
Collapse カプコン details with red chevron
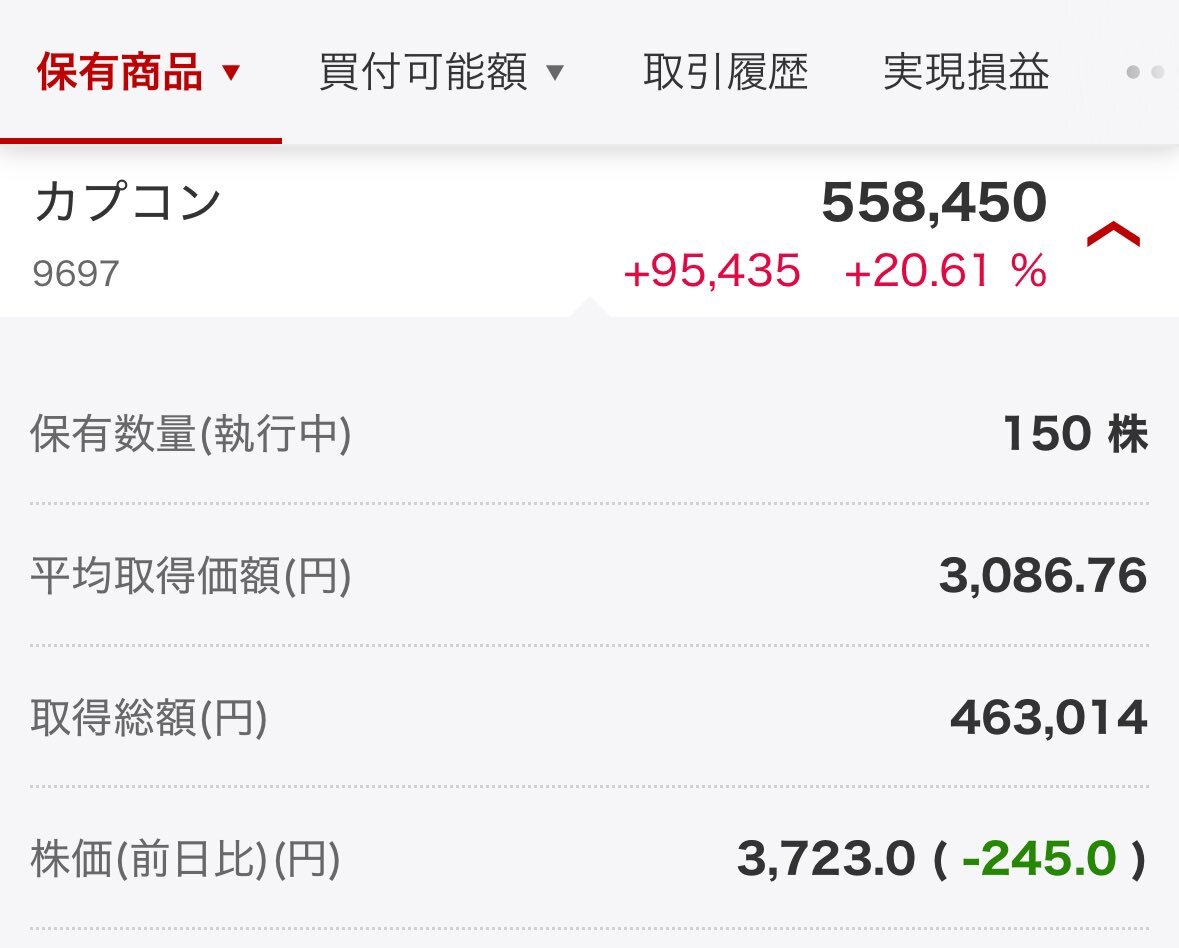point(1113,234)
